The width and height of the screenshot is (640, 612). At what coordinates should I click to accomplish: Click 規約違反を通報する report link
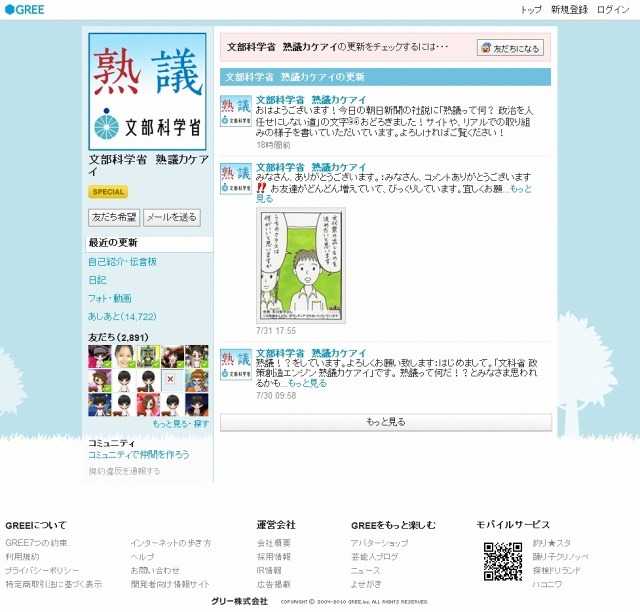tap(124, 471)
